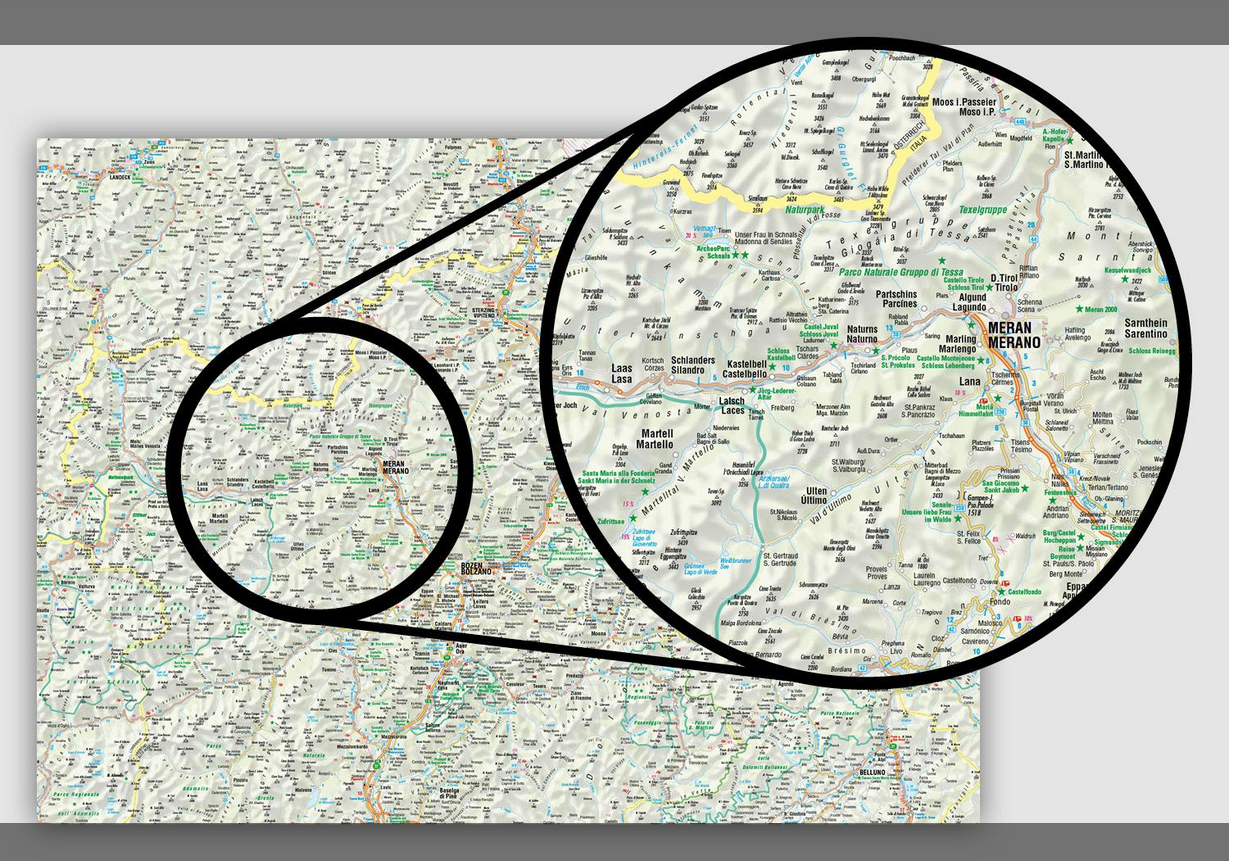Click the blue route shield numbered 44
Screen dimensions: 1236x866
(x=1035, y=238)
